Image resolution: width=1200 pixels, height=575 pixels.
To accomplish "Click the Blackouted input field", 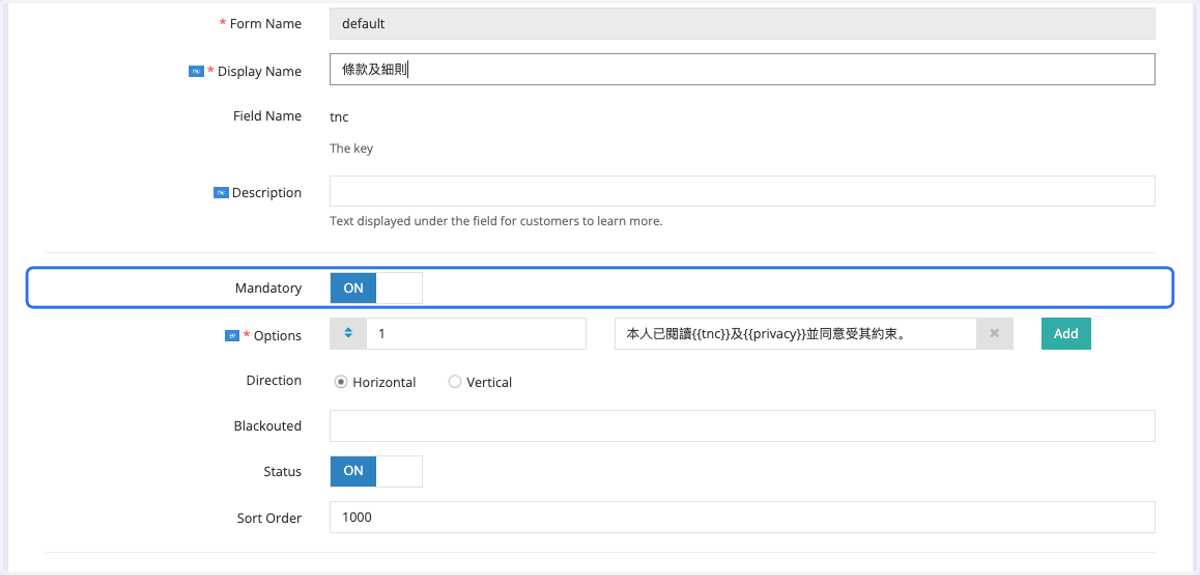I will click(742, 425).
